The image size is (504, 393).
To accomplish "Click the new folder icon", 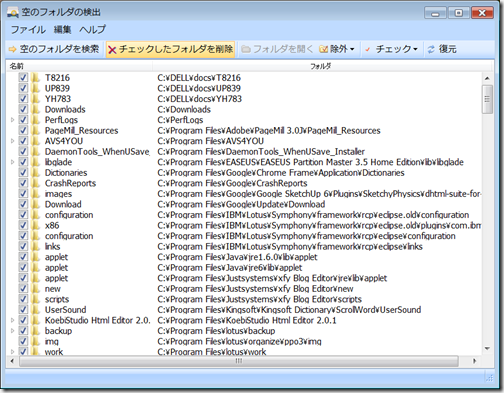I will tap(36, 289).
